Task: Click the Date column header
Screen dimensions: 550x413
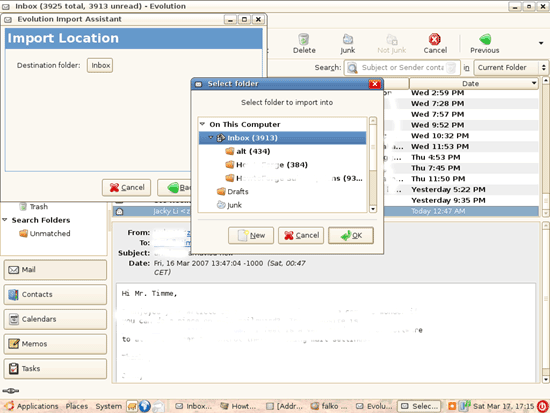Action: (474, 84)
